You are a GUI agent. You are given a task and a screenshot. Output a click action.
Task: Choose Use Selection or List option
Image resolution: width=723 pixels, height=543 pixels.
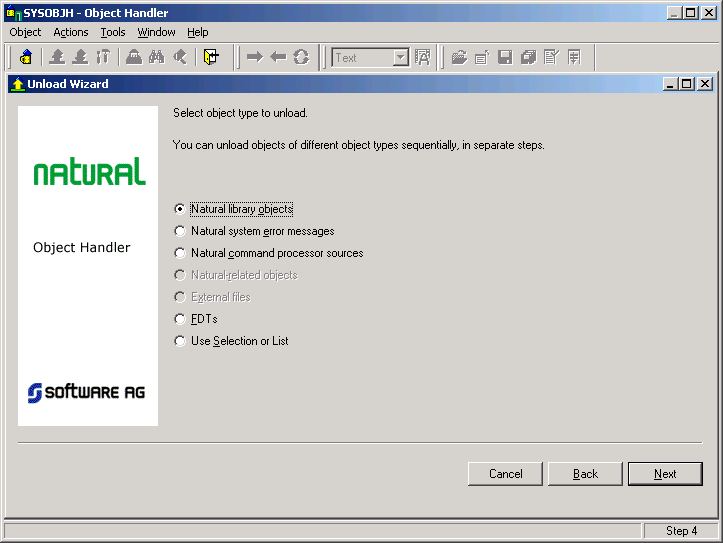point(180,341)
